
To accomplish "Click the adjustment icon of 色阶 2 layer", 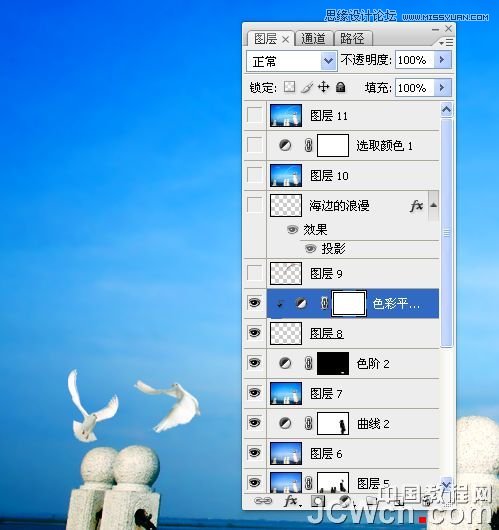I will click(x=285, y=364).
